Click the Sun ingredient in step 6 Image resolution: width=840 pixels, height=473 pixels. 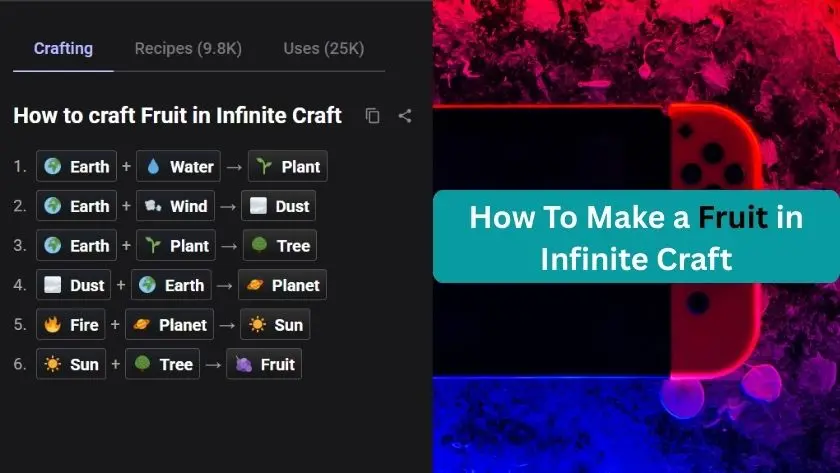pos(71,364)
